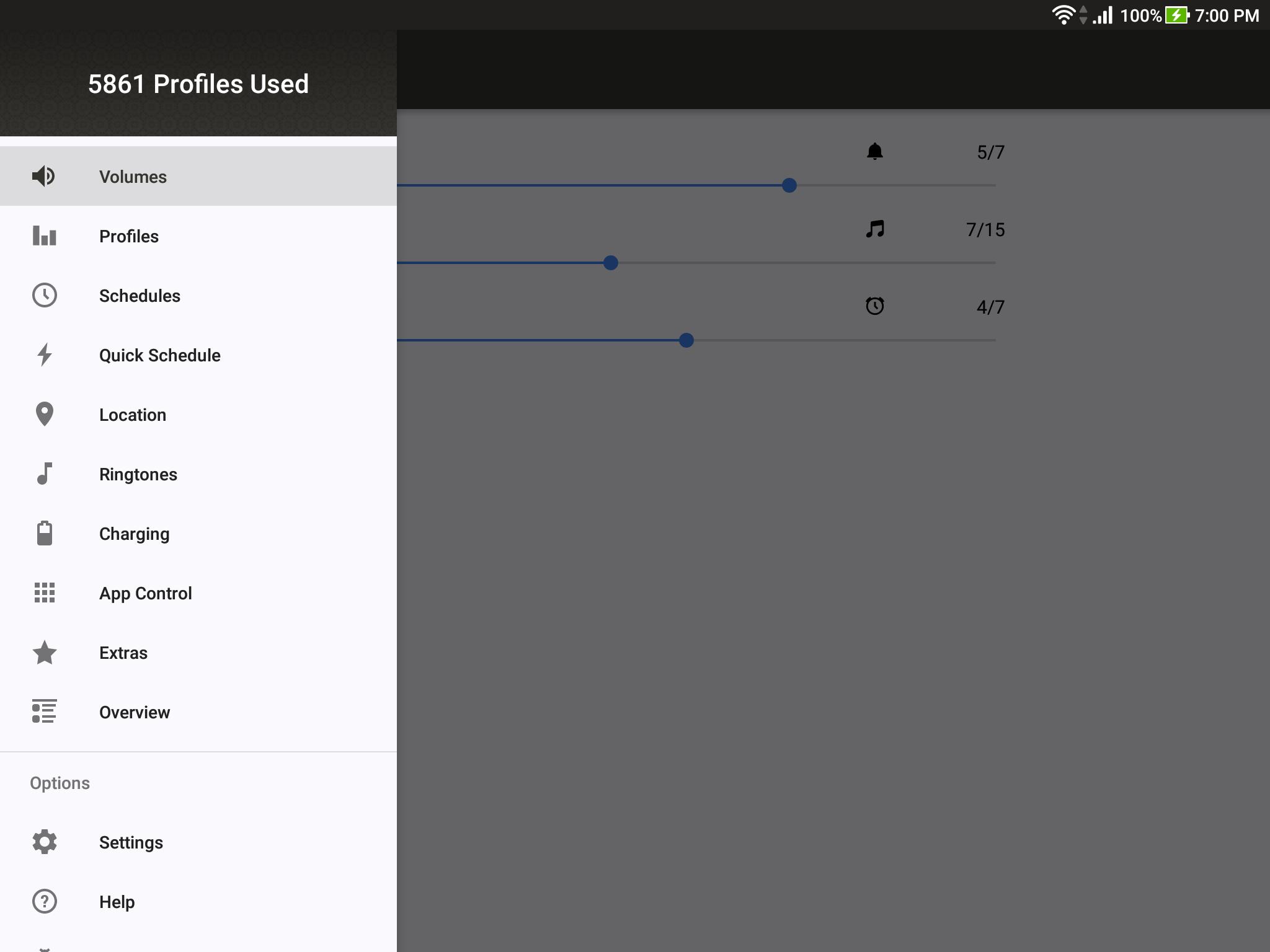Tap the 7:00 PM clock
Image resolution: width=1270 pixels, height=952 pixels.
pyautogui.click(x=1227, y=15)
